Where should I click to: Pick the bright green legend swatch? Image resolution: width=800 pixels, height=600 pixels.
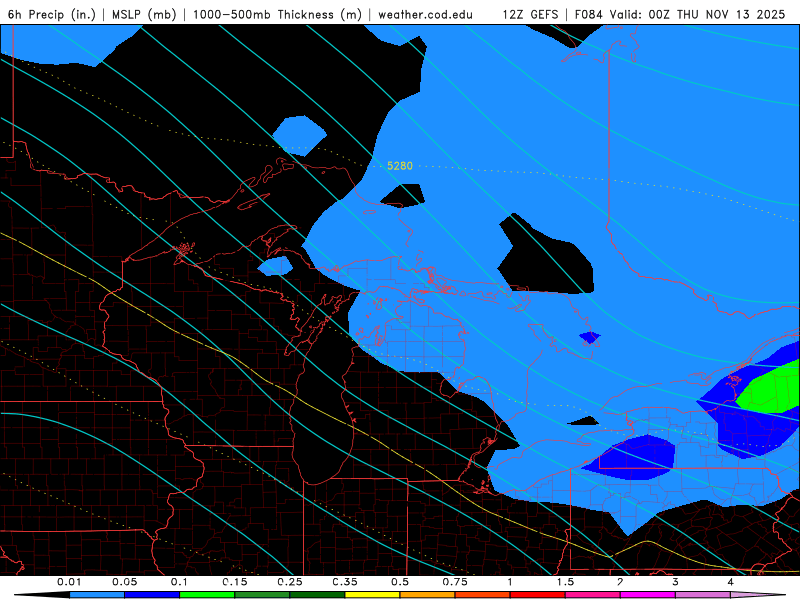207,595
